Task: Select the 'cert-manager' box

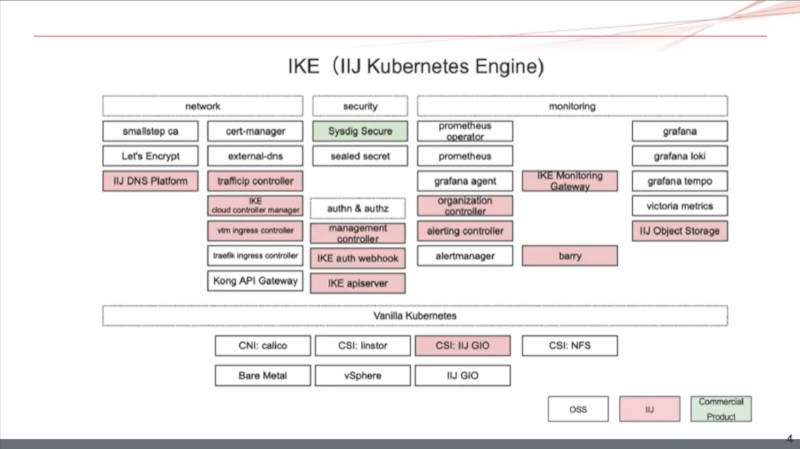Action: (x=255, y=131)
